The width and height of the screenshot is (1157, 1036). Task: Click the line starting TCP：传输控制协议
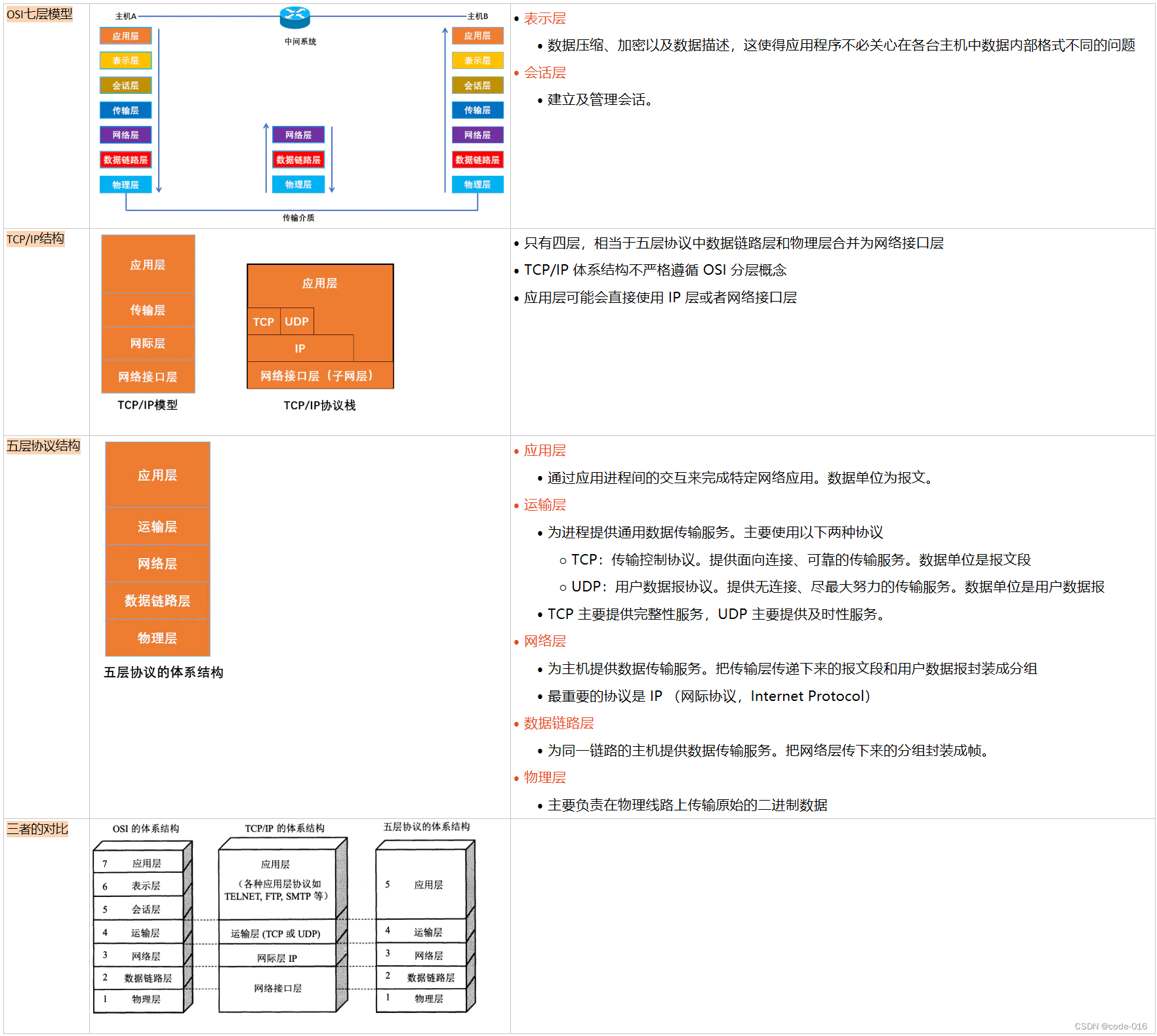point(801,560)
